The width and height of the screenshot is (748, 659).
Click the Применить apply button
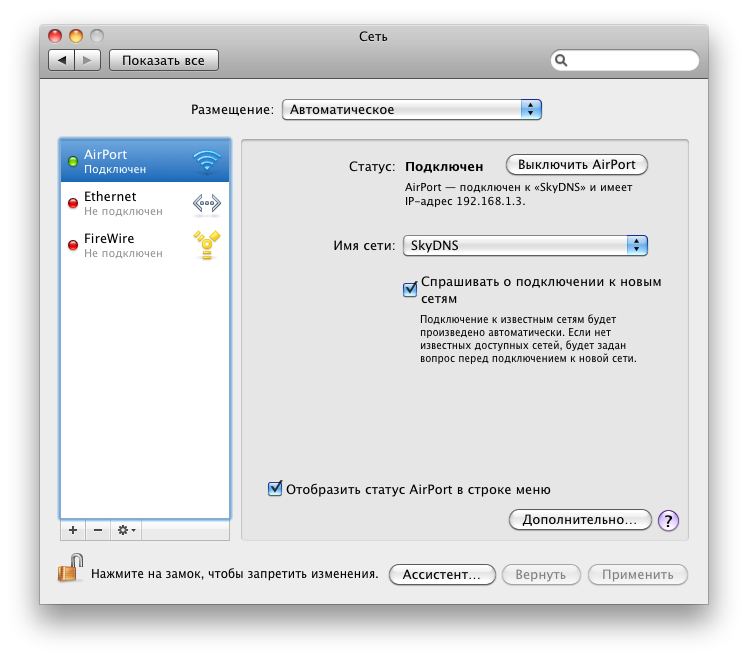click(x=638, y=574)
